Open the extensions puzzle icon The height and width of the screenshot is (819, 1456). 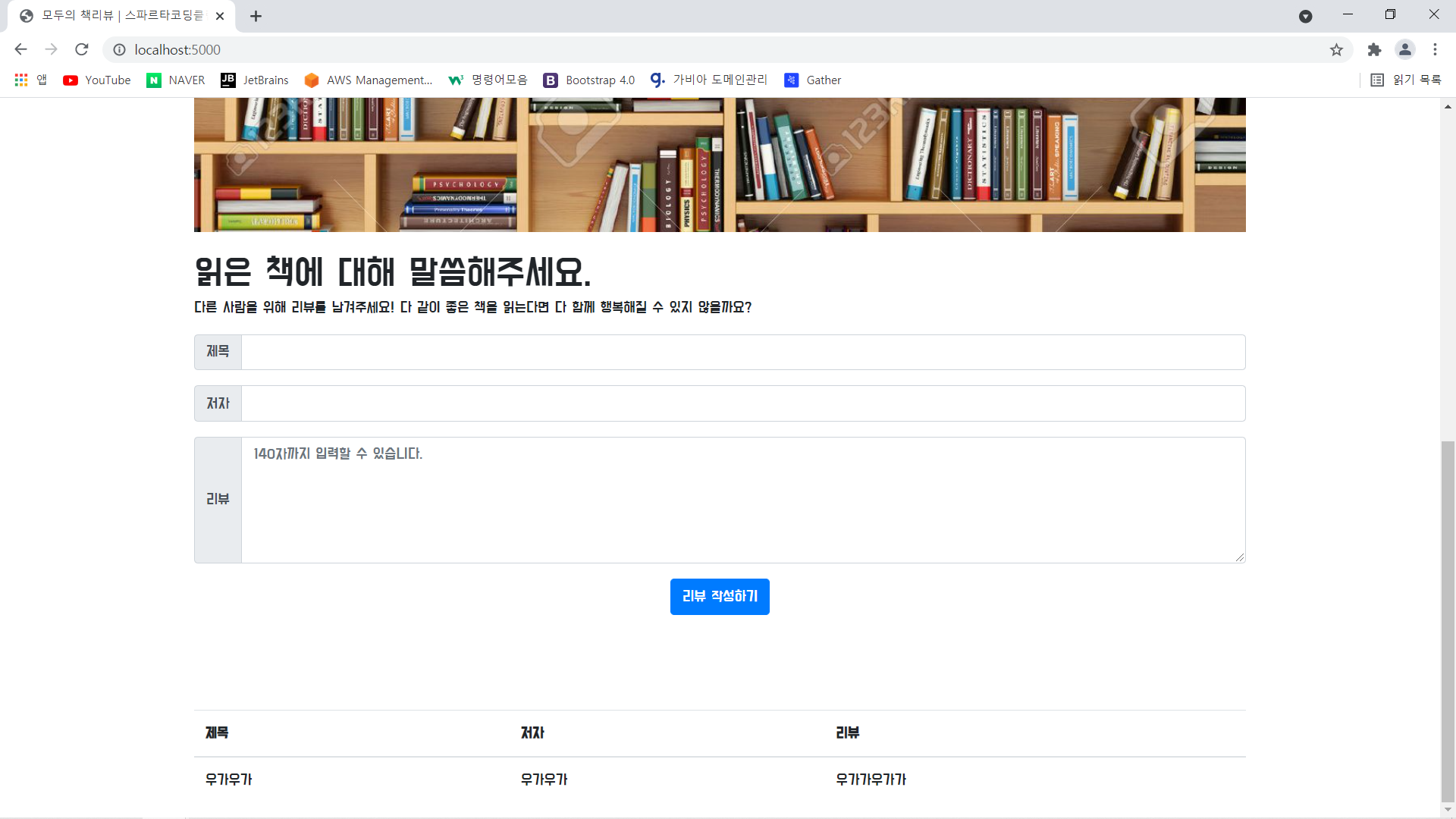1374,49
